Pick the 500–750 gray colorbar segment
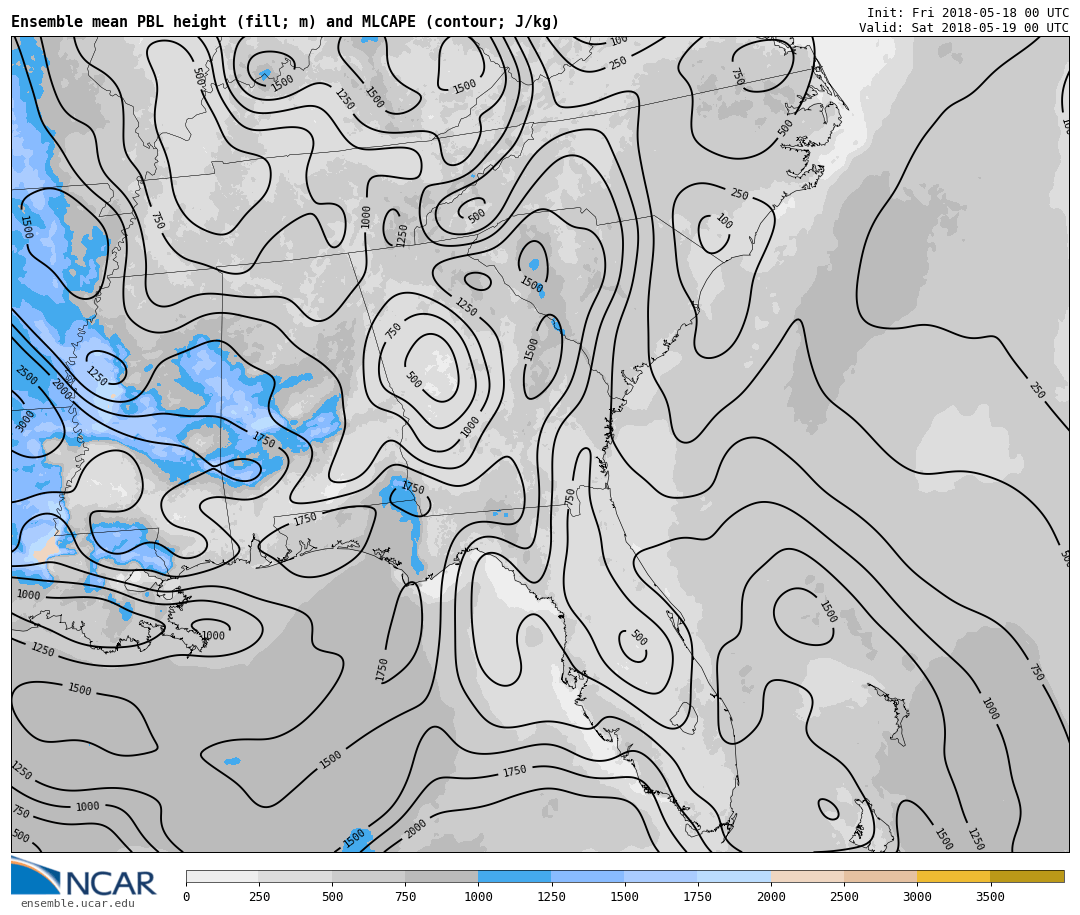The image size is (1080, 915). (x=368, y=876)
